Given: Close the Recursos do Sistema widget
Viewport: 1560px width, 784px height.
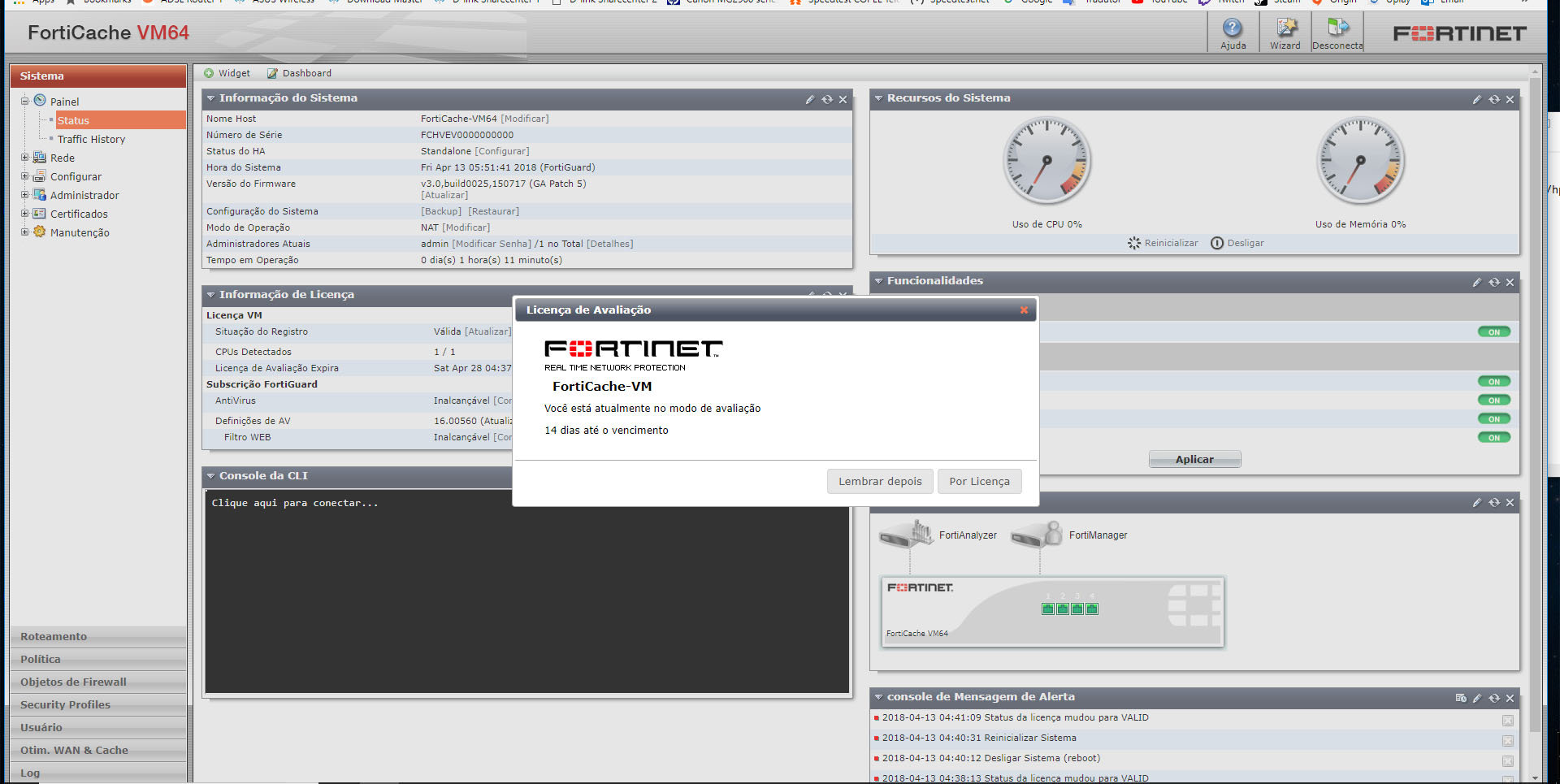Looking at the screenshot, I should tap(1510, 99).
